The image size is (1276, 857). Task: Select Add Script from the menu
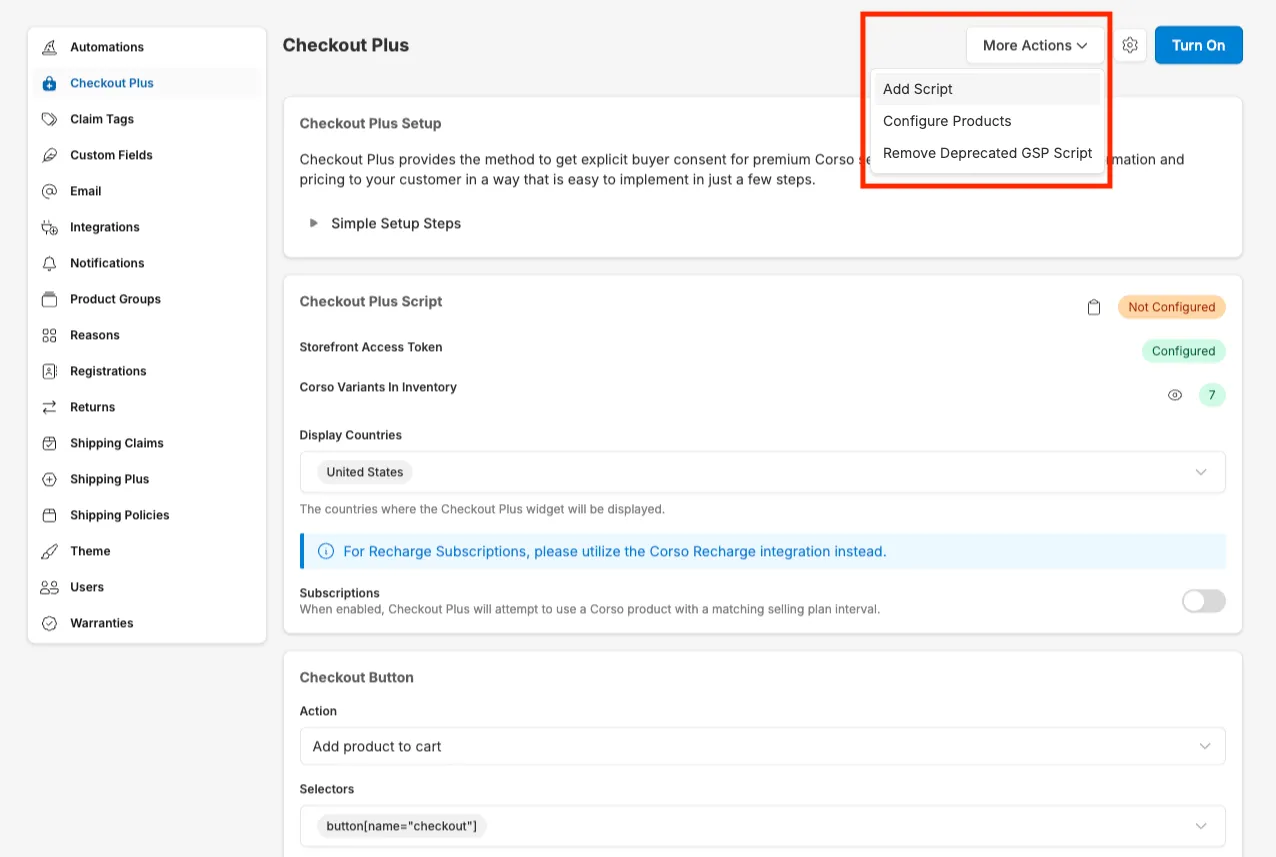tap(918, 89)
